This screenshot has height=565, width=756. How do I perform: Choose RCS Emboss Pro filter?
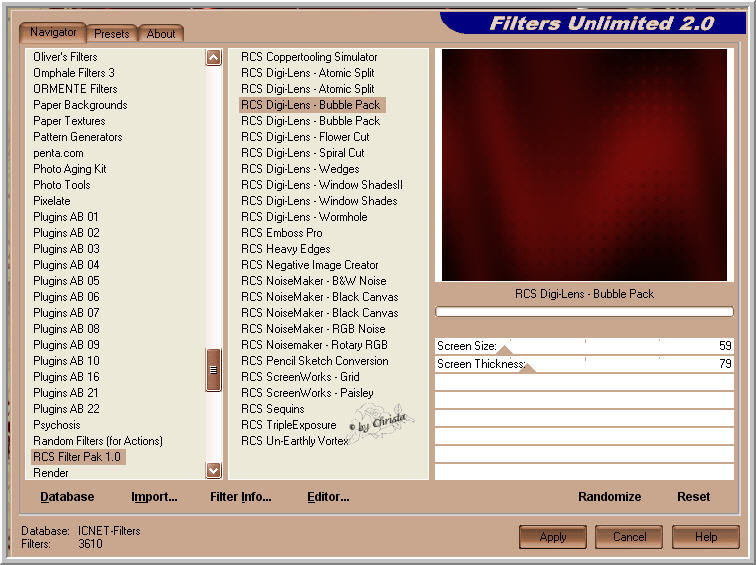[282, 233]
